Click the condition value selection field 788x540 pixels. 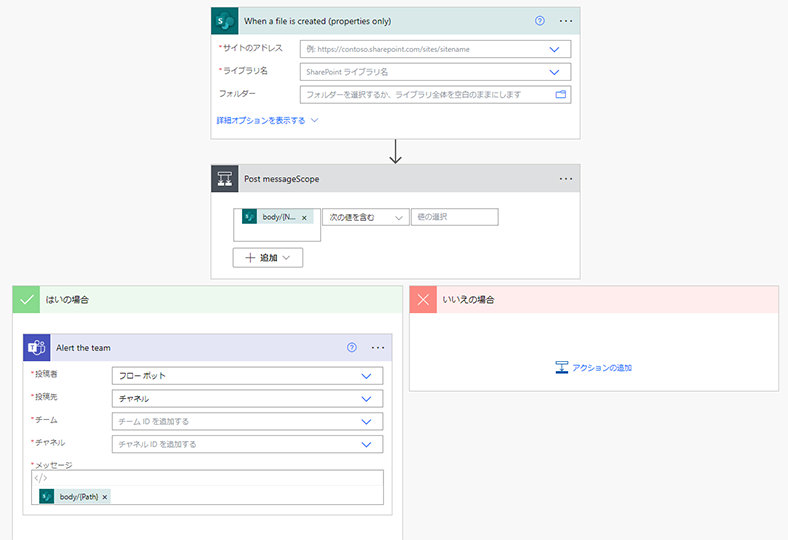click(x=455, y=217)
